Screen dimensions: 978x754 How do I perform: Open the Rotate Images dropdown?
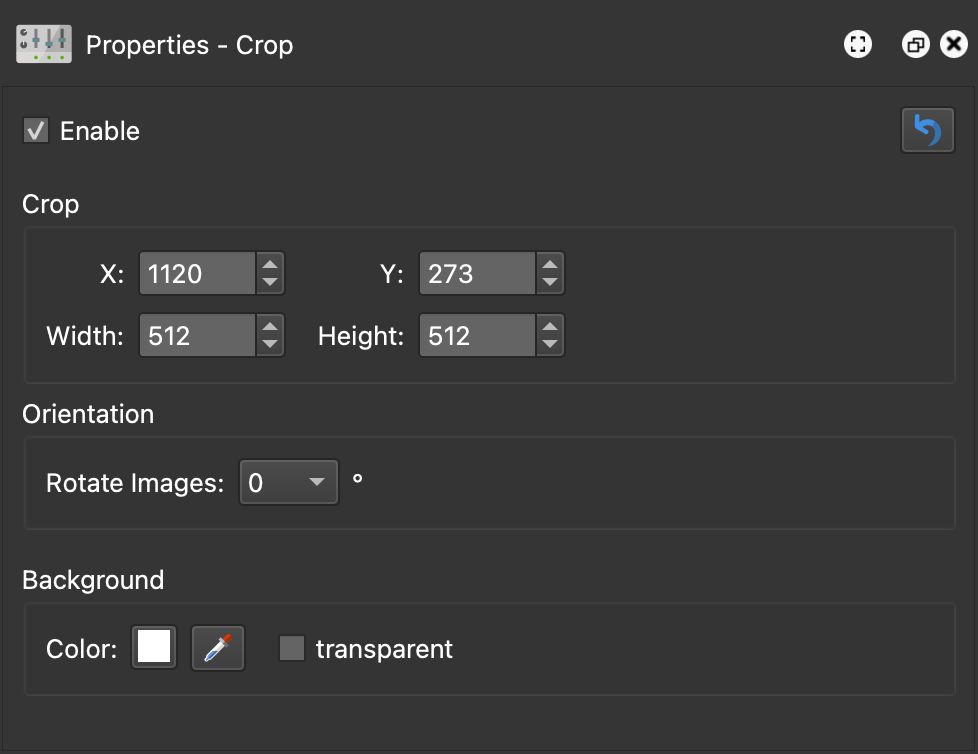tap(288, 481)
